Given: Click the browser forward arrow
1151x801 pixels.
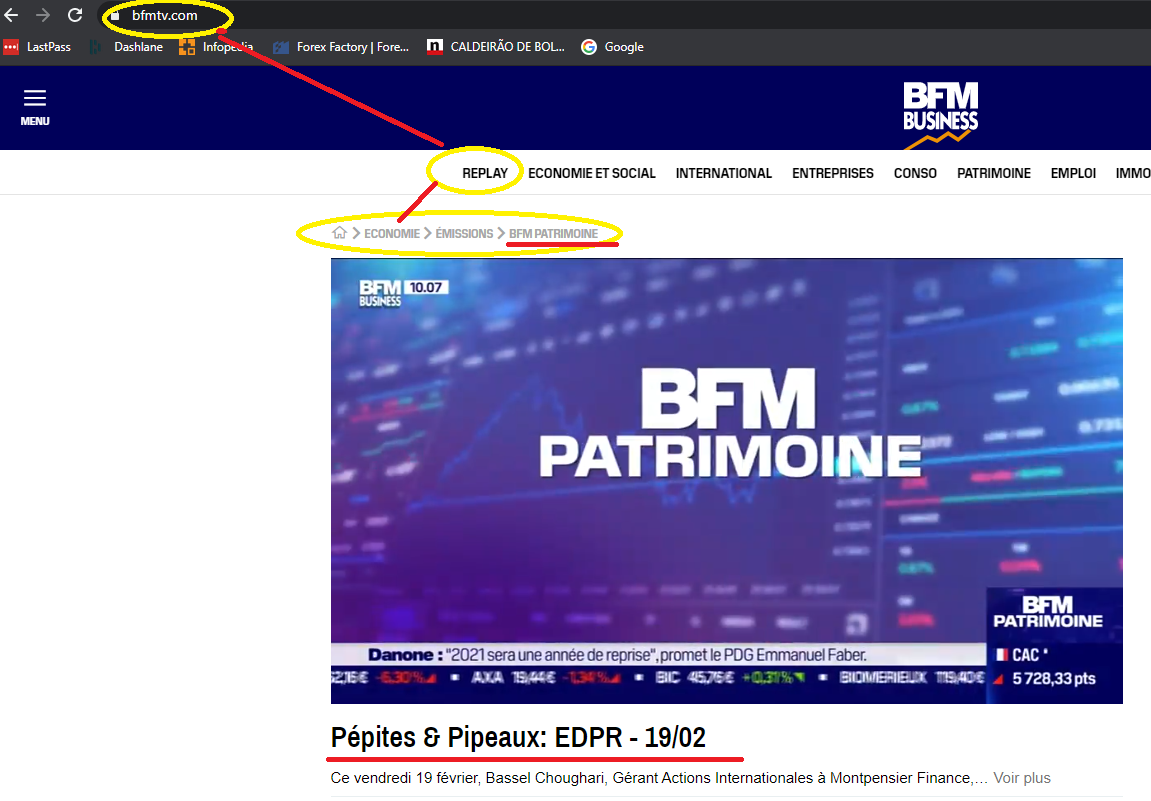Looking at the screenshot, I should coord(43,15).
